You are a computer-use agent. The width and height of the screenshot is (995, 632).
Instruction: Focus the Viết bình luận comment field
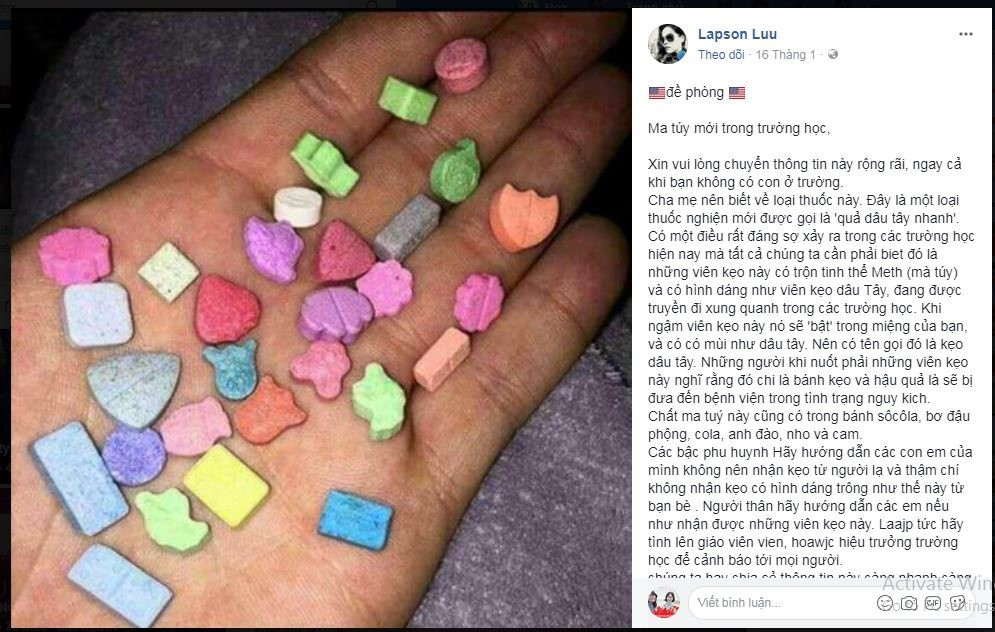click(782, 603)
